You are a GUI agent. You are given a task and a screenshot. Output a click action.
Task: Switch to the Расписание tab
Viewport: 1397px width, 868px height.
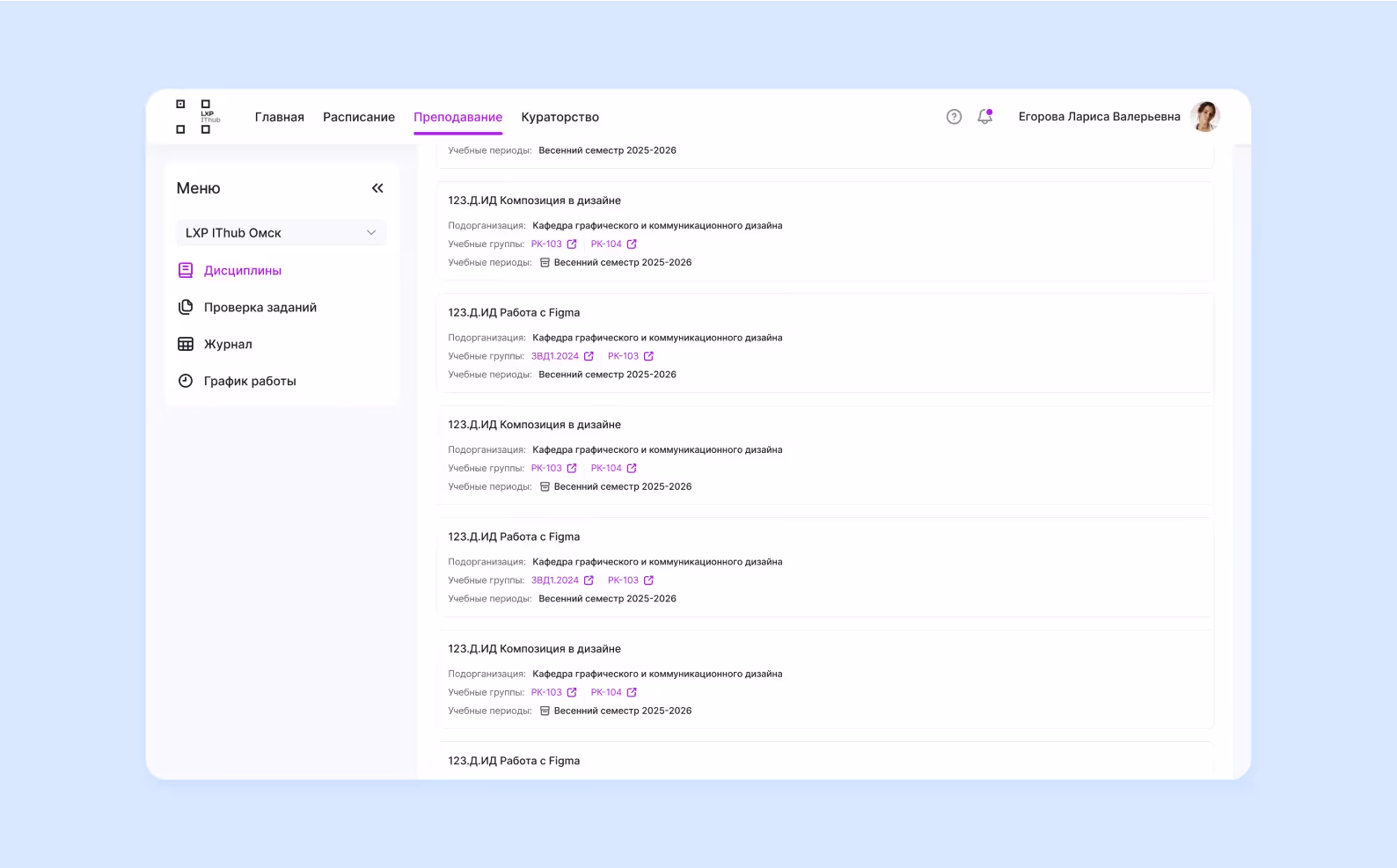[359, 117]
